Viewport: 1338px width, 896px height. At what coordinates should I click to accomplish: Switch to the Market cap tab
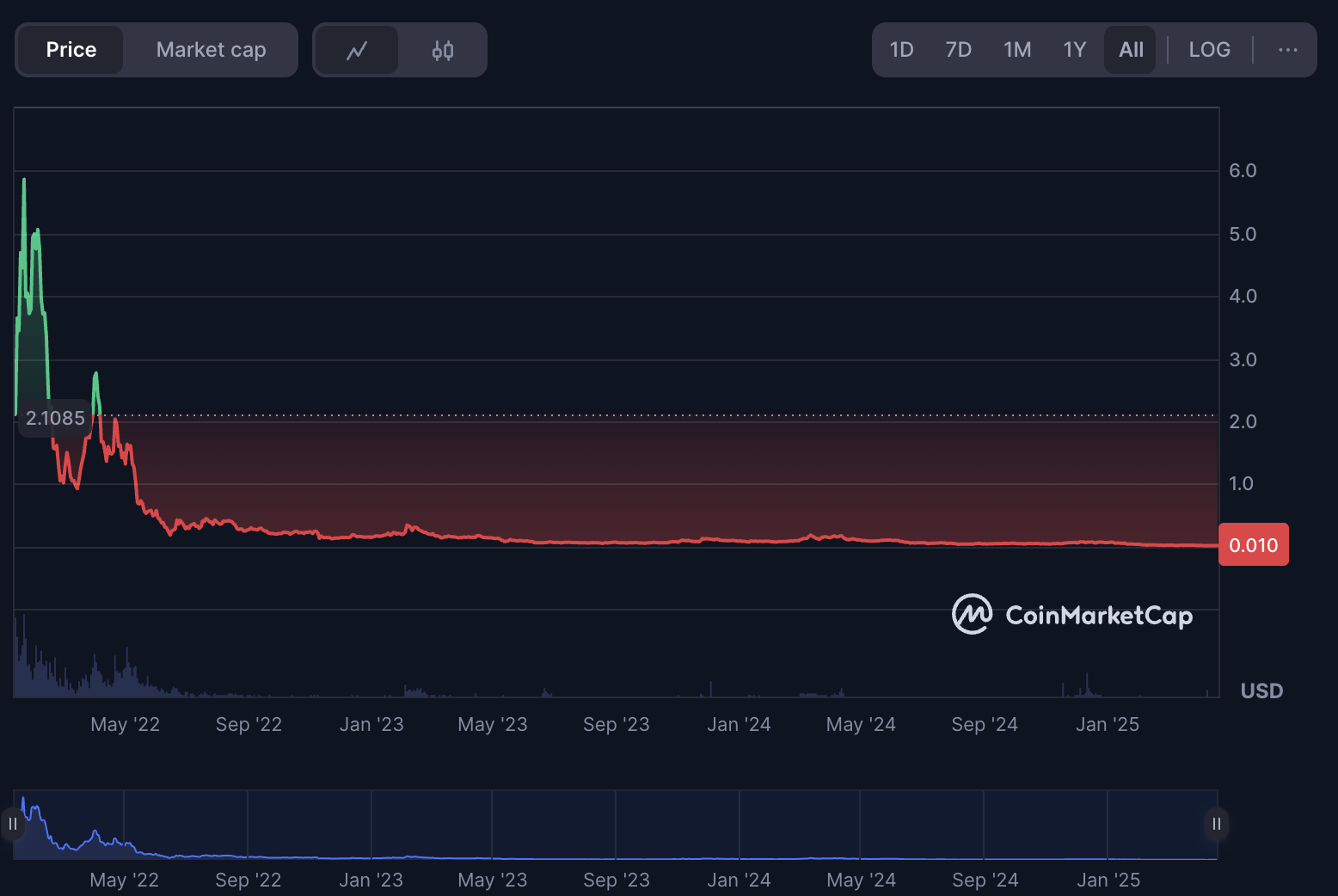211,50
